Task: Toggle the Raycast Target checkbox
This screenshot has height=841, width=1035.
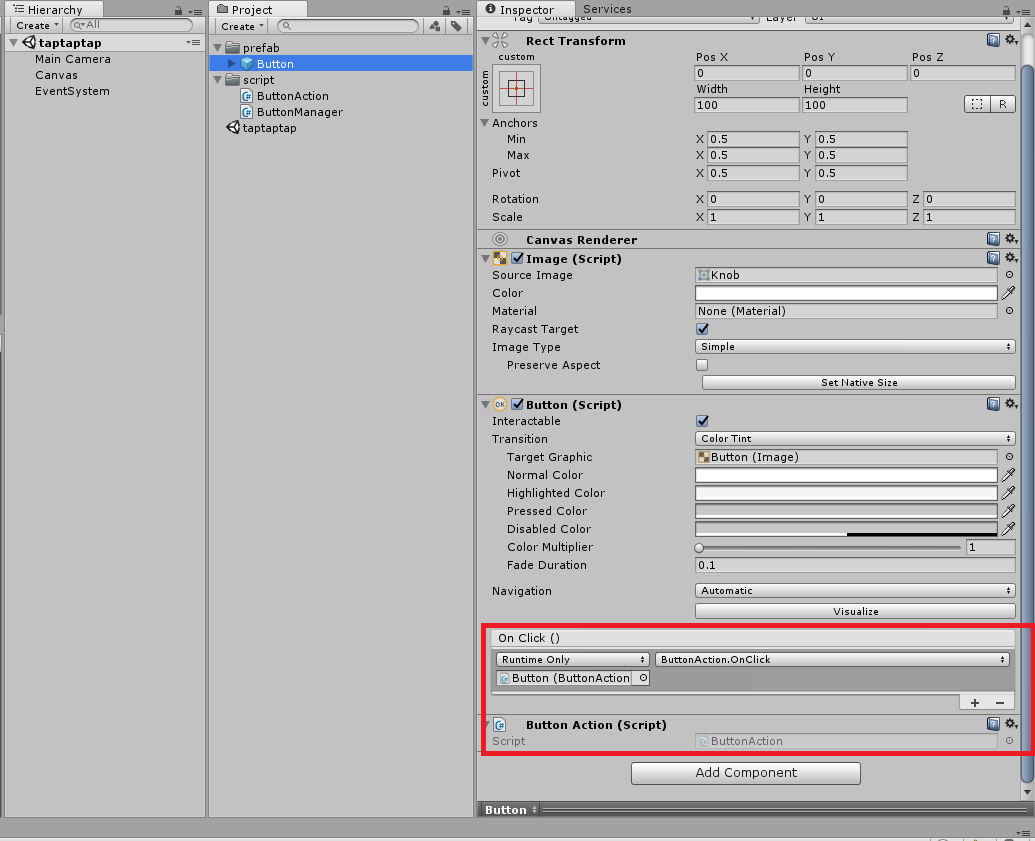Action: [702, 329]
